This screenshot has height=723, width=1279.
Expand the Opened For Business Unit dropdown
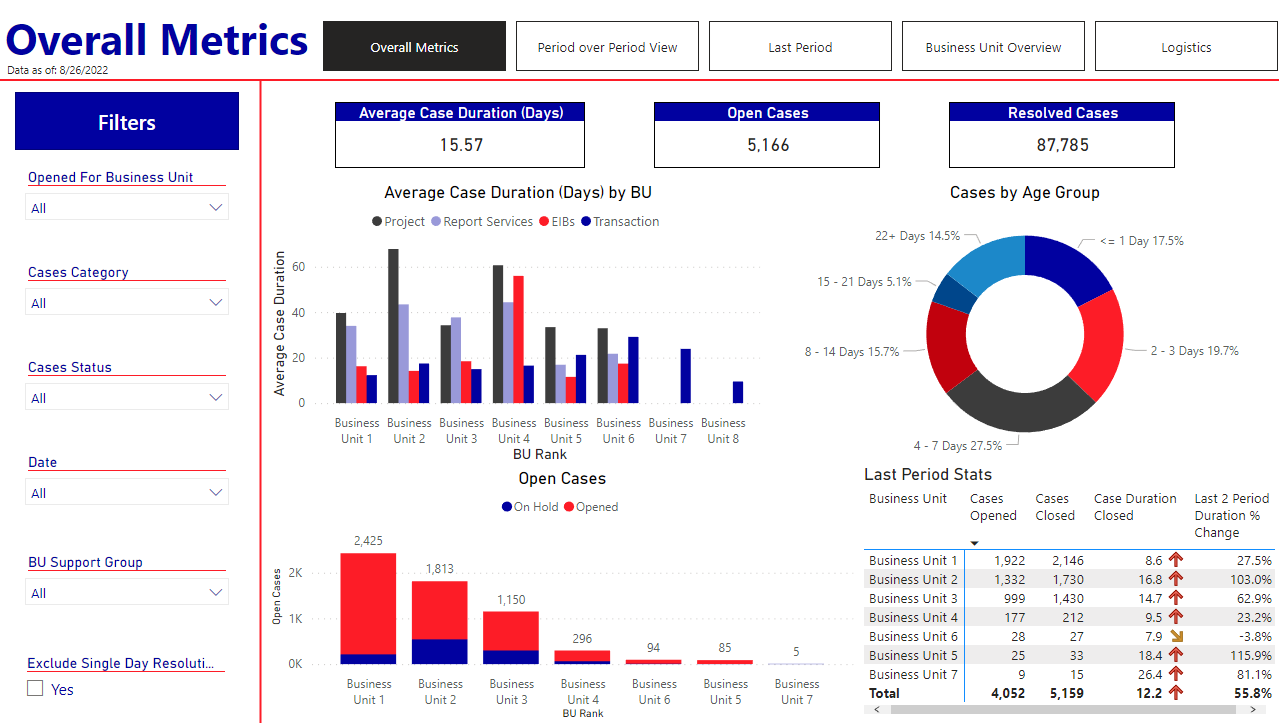point(215,208)
